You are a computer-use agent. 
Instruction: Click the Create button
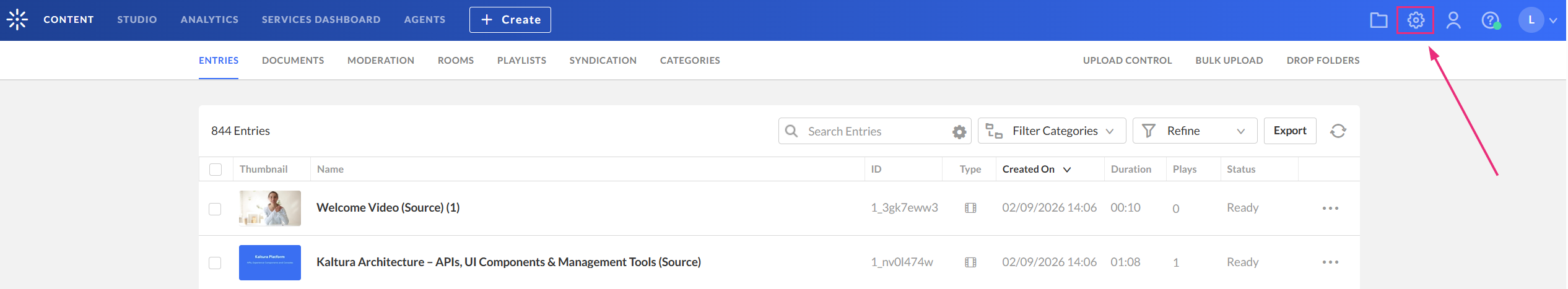pos(510,20)
